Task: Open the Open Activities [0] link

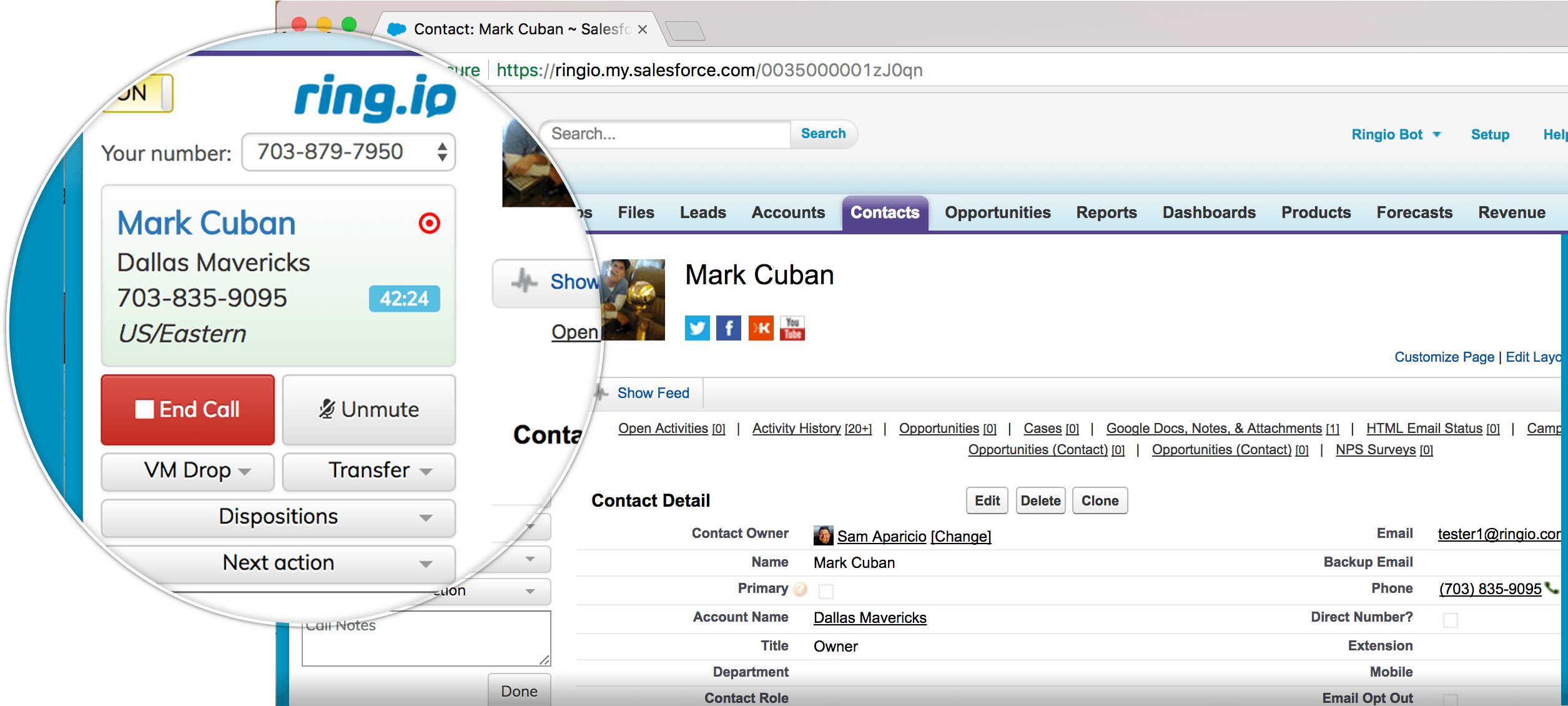Action: pyautogui.click(x=671, y=428)
